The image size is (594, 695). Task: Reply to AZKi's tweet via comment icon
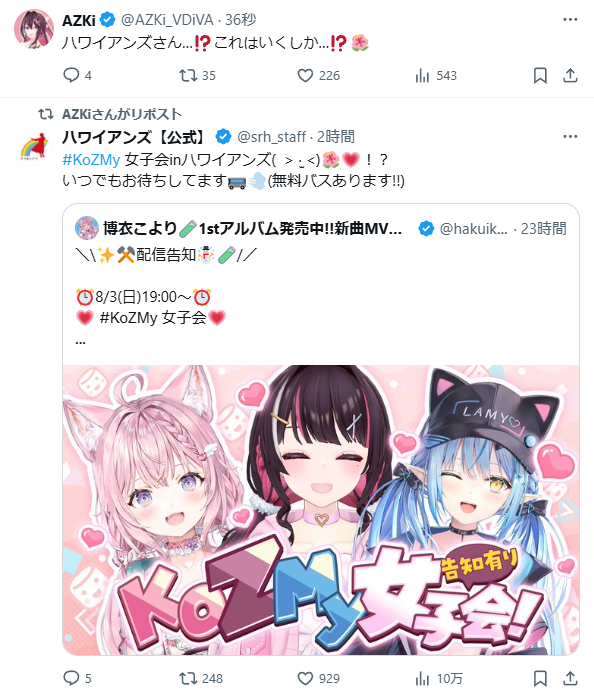(71, 75)
